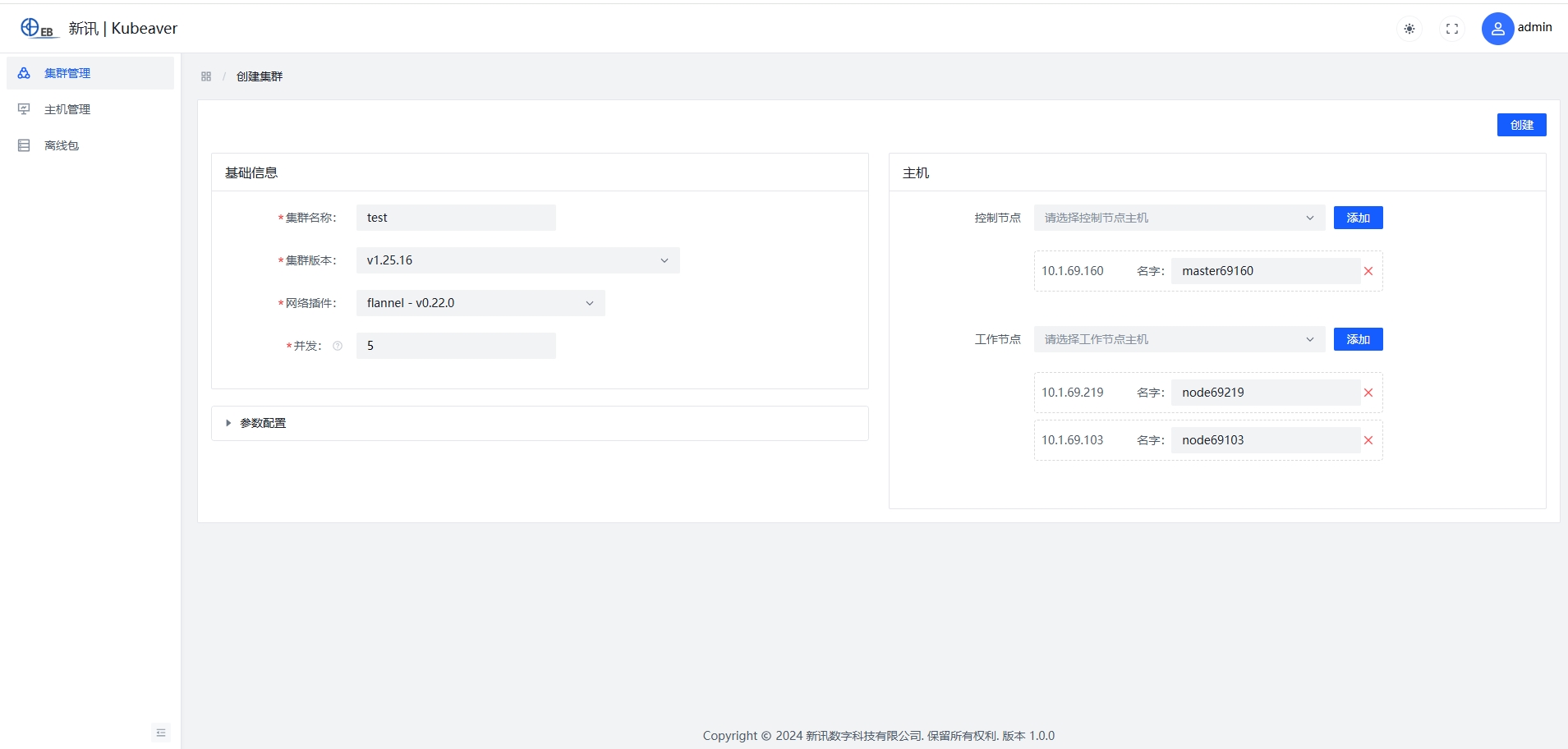The height and width of the screenshot is (749, 1568).
Task: Remove host master69160 with red X
Action: point(1368,271)
